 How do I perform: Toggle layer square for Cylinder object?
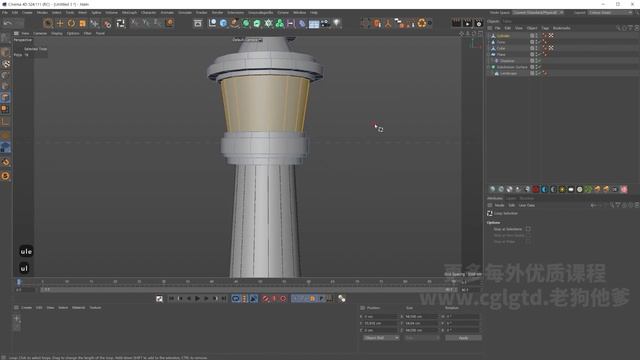pos(532,36)
